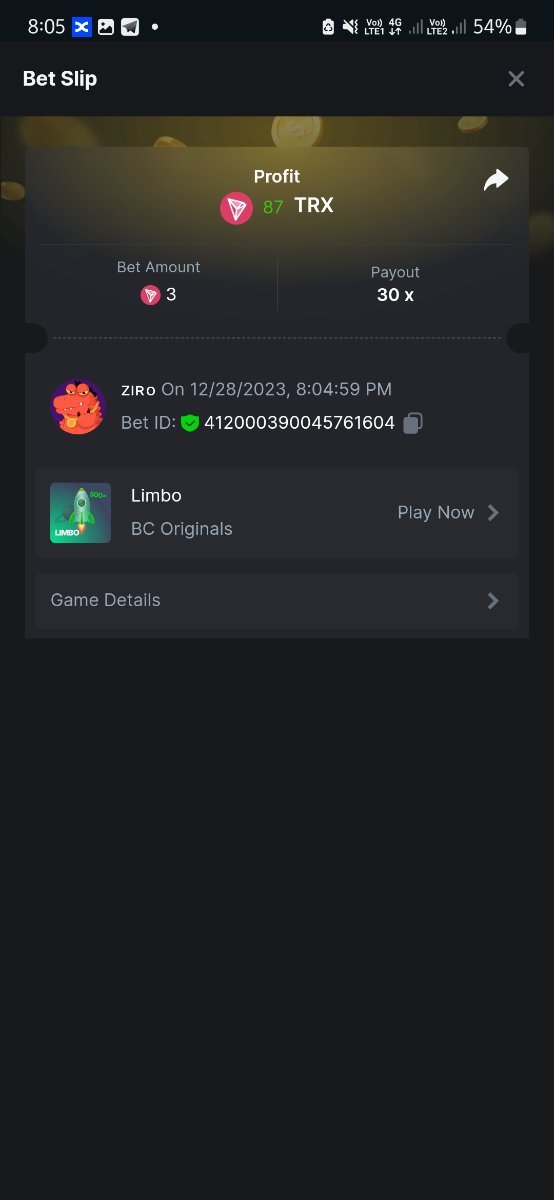This screenshot has height=1200, width=554.
Task: Tap the TRX icon under Bet Amount
Action: click(150, 295)
